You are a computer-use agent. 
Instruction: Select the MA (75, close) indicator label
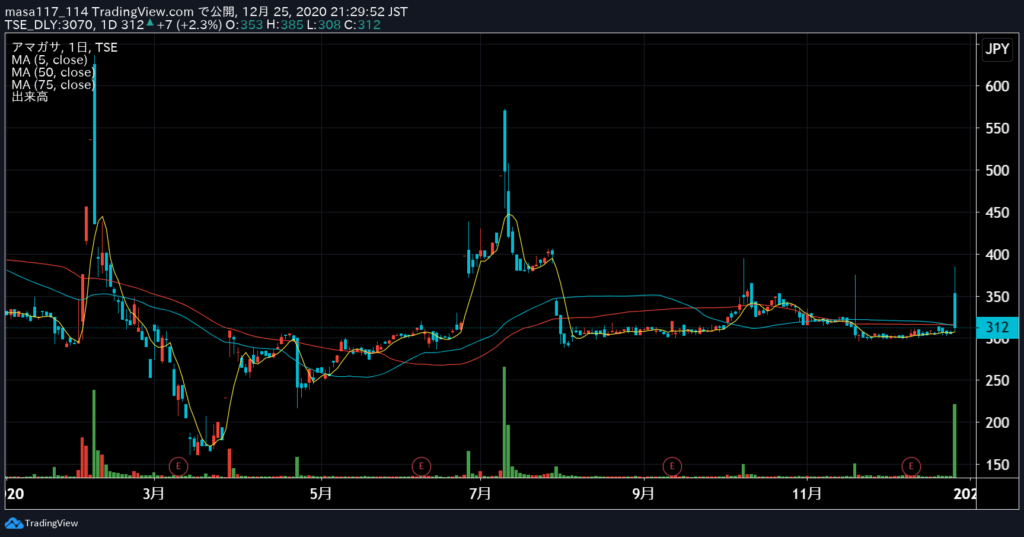[53, 85]
